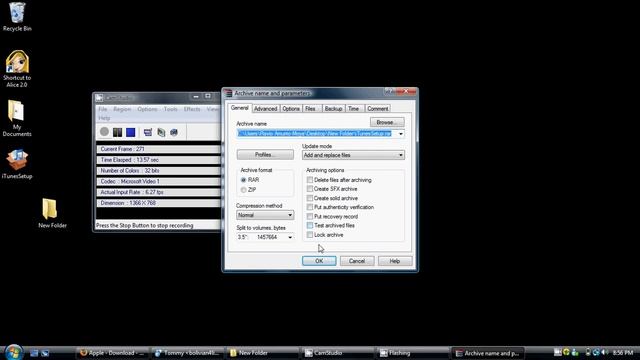Screen dimensions: 640x360
Task: Enable Create solid archive
Action: click(310, 198)
